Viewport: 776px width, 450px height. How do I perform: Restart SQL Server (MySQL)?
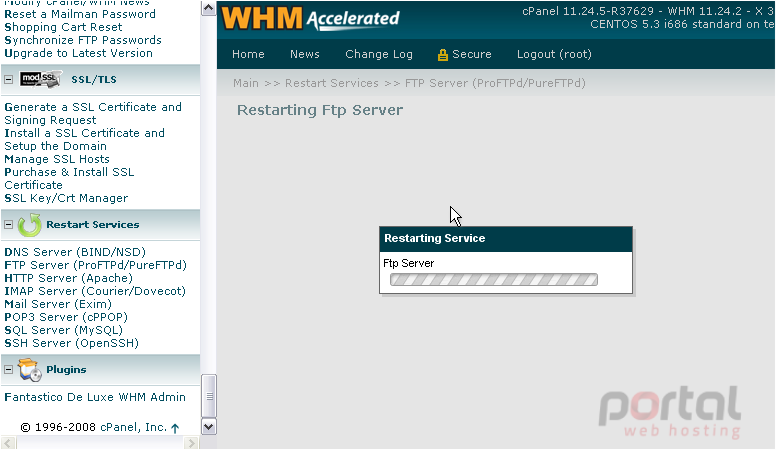tap(63, 330)
